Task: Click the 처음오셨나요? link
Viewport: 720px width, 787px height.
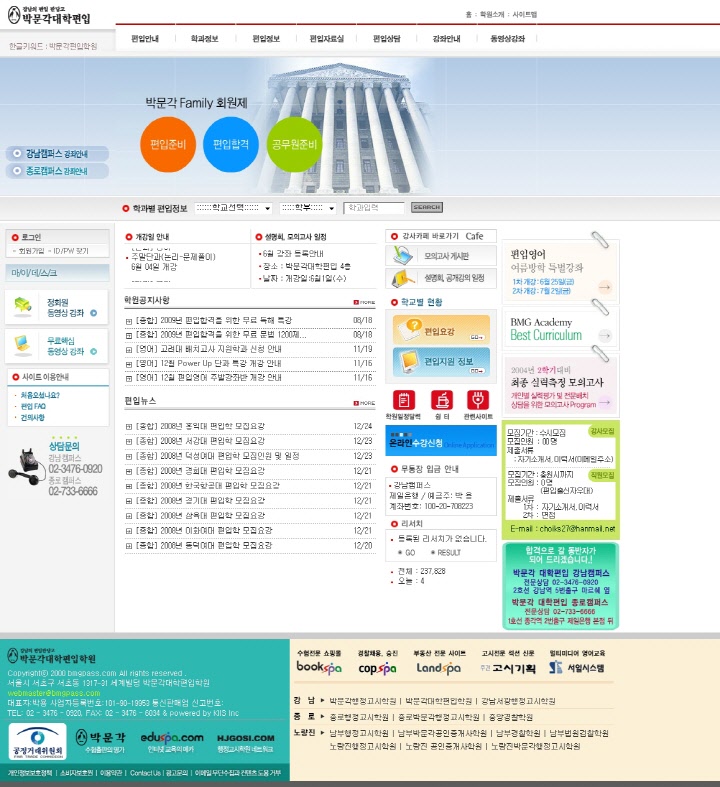Action: tap(40, 396)
